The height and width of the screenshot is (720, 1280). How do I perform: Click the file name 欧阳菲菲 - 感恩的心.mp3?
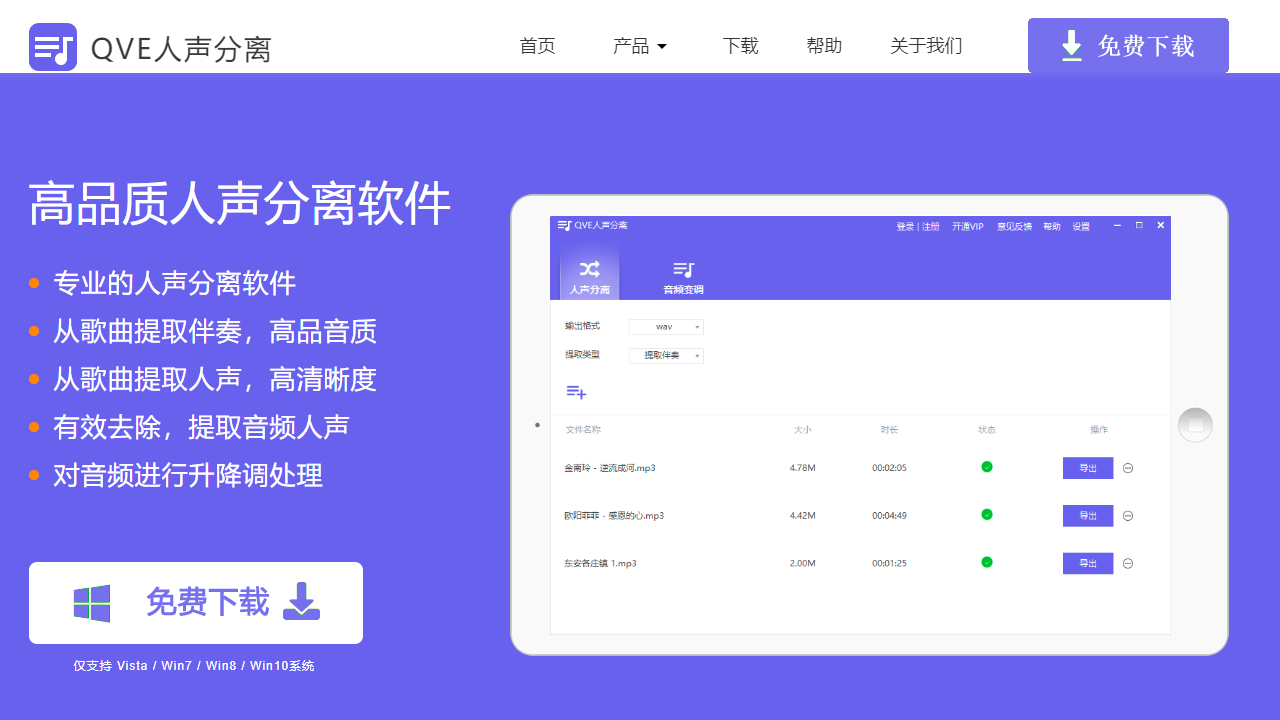pos(614,516)
